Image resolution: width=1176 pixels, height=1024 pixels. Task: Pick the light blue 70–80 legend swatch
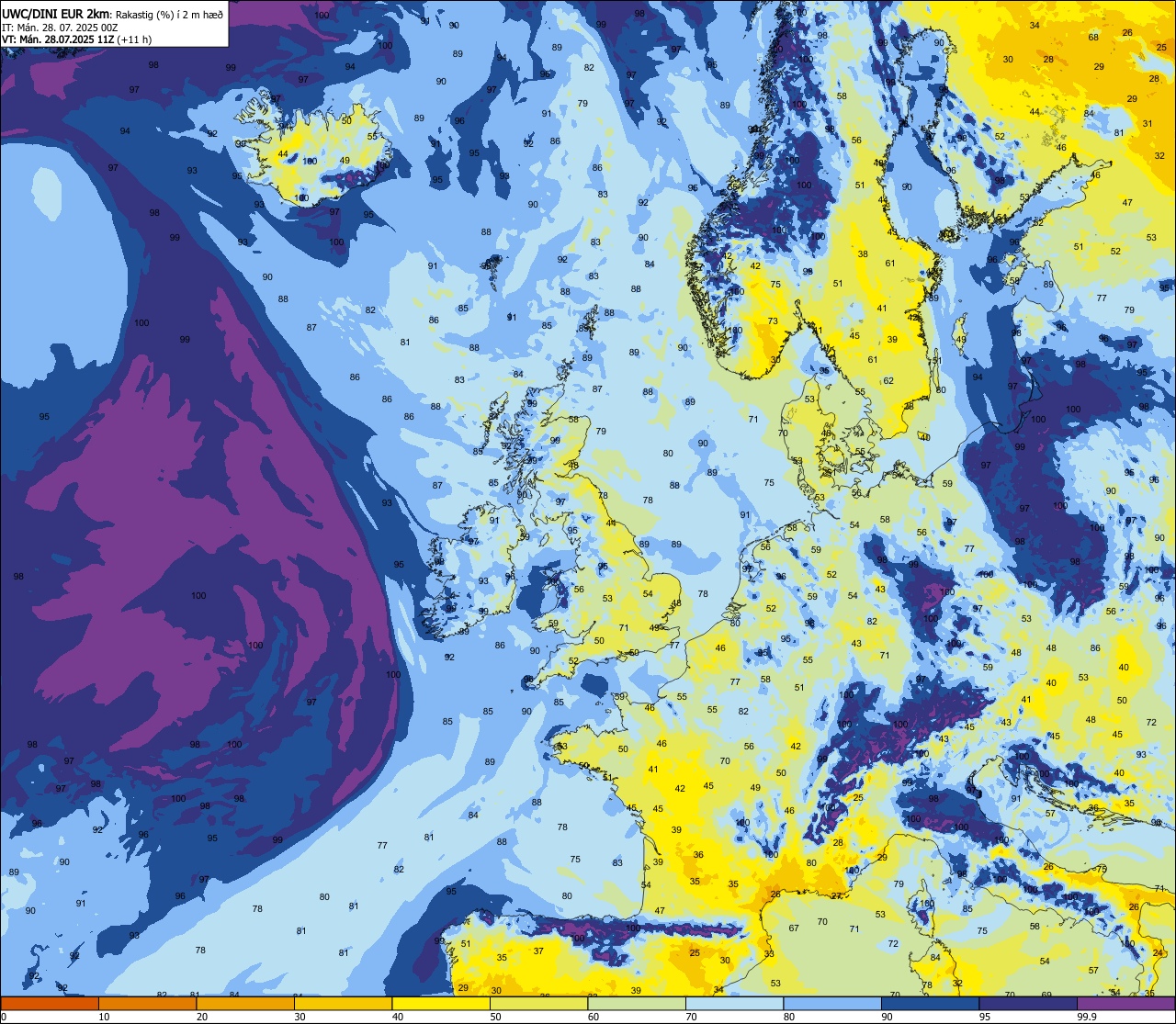tap(734, 1003)
